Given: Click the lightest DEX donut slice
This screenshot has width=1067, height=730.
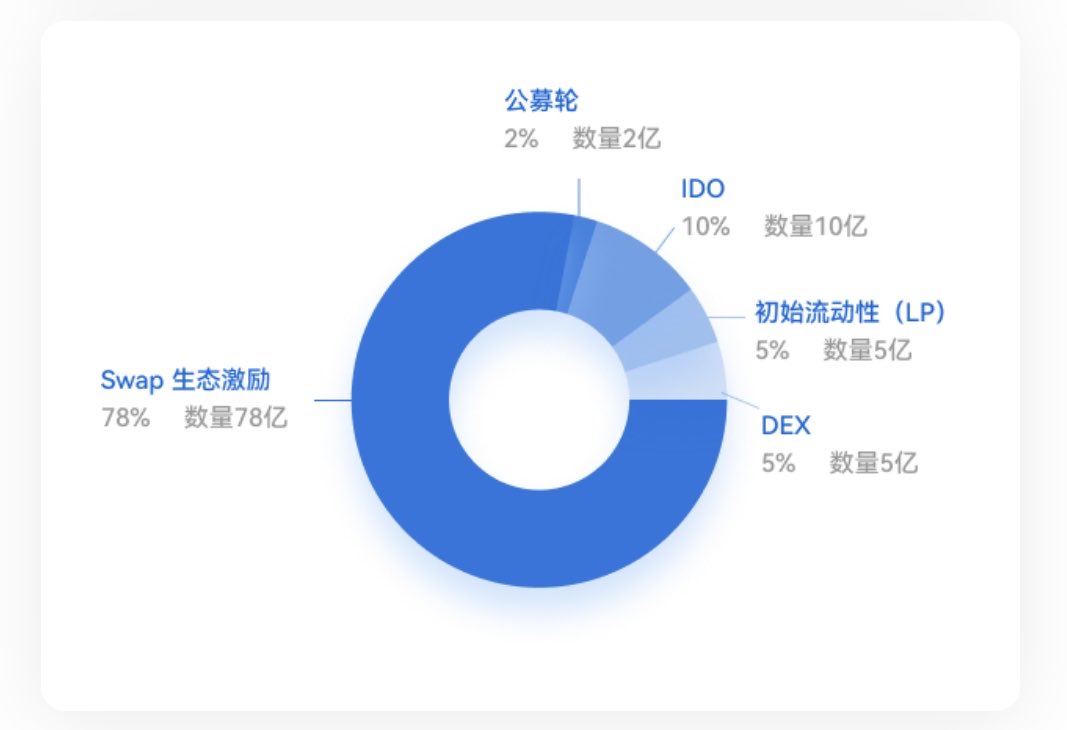Looking at the screenshot, I should tap(680, 375).
